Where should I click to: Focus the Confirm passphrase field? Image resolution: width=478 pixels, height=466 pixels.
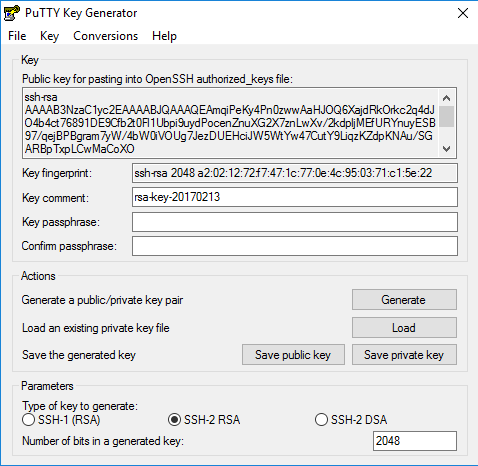(295, 246)
